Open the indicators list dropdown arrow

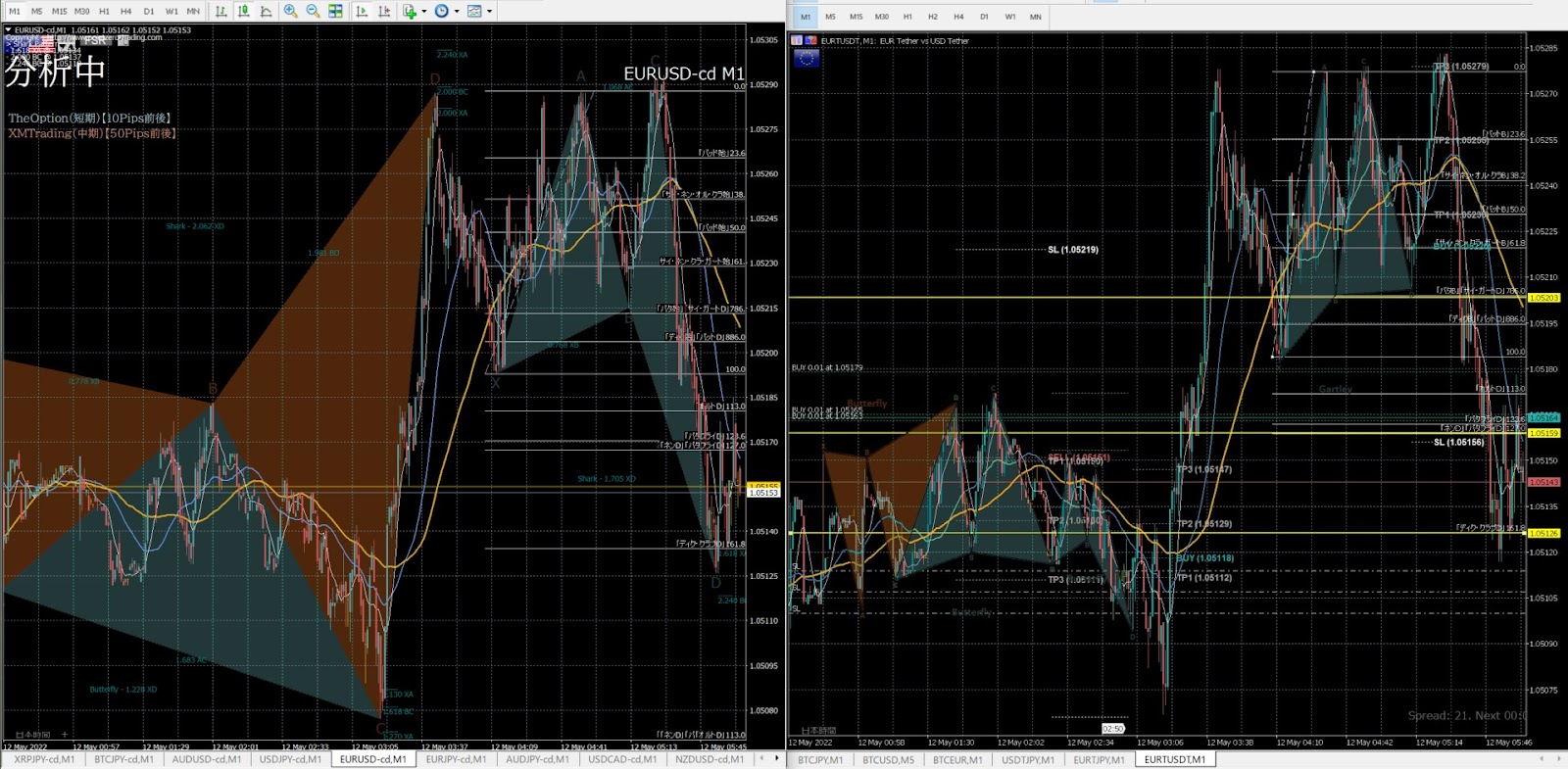click(x=423, y=12)
